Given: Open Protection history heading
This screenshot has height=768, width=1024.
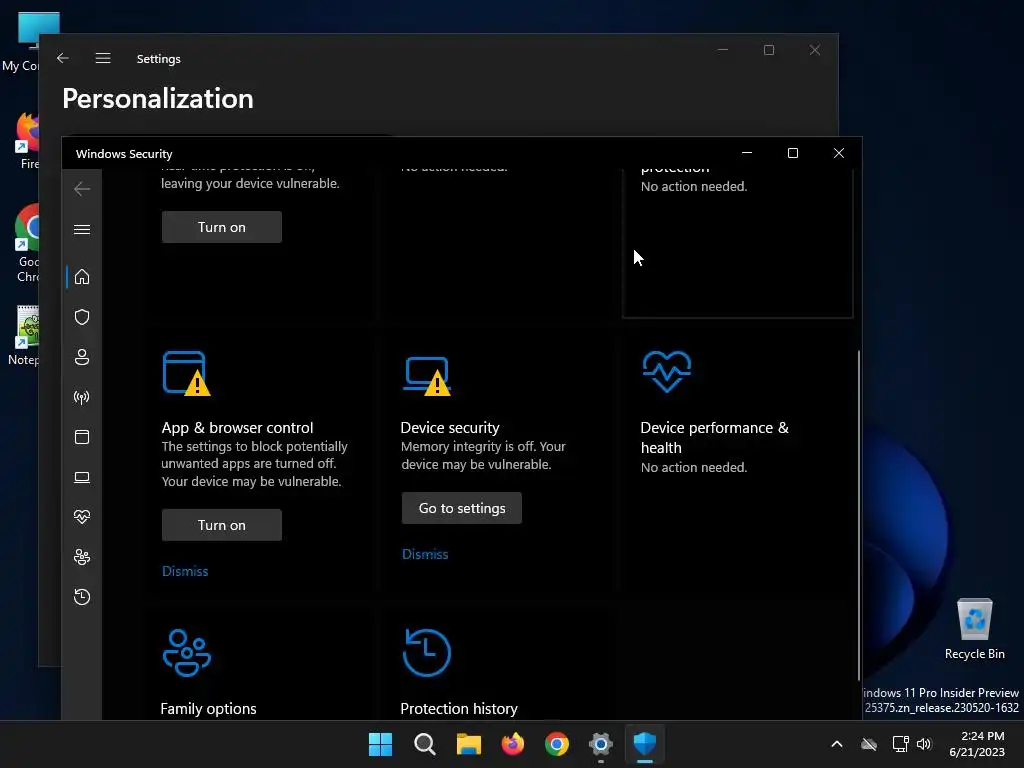Looking at the screenshot, I should pos(459,709).
